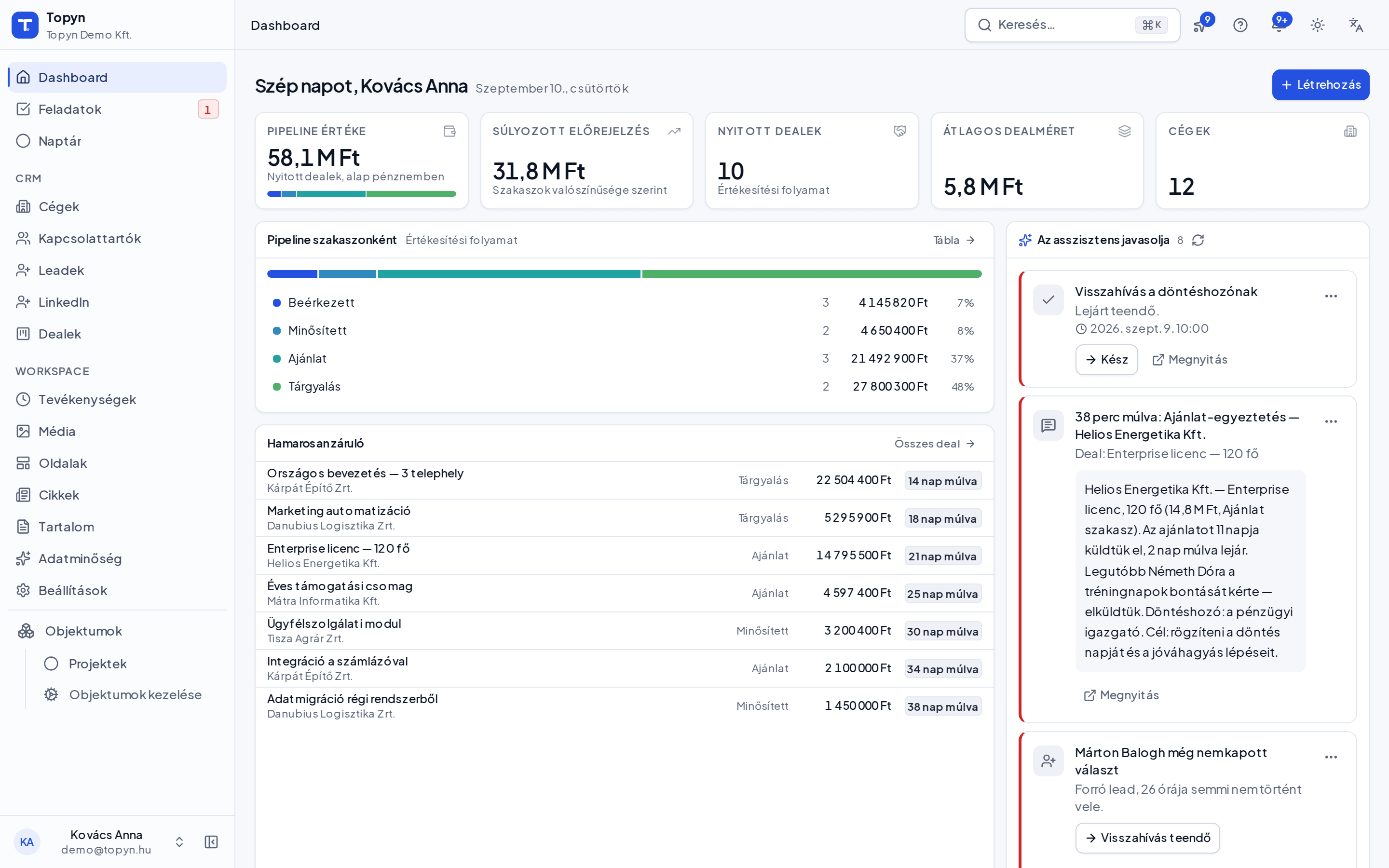Viewport: 1389px width, 868px height.
Task: Click the progress bar on Pipeline értéke card
Action: pyautogui.click(x=362, y=194)
